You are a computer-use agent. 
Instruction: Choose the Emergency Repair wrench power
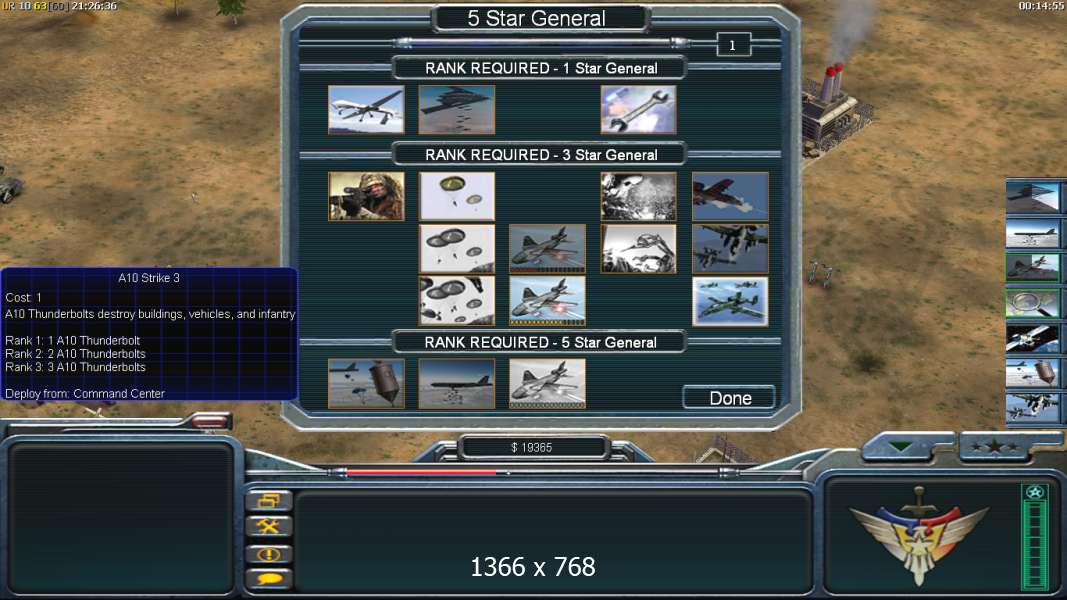point(638,110)
